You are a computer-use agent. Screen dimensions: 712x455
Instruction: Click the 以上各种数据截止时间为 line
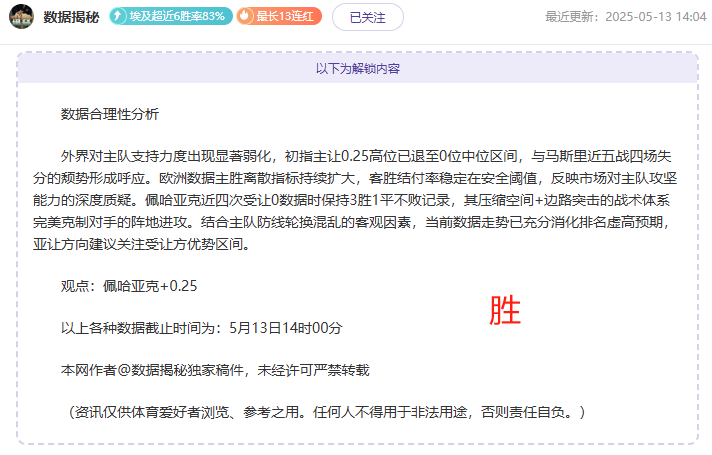point(202,328)
